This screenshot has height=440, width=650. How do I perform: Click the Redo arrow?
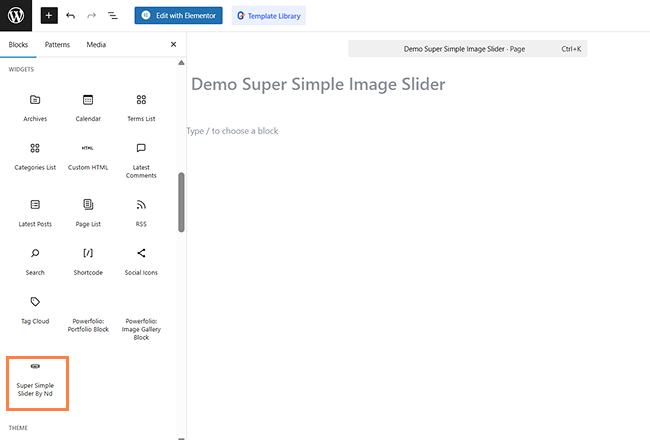click(x=91, y=16)
